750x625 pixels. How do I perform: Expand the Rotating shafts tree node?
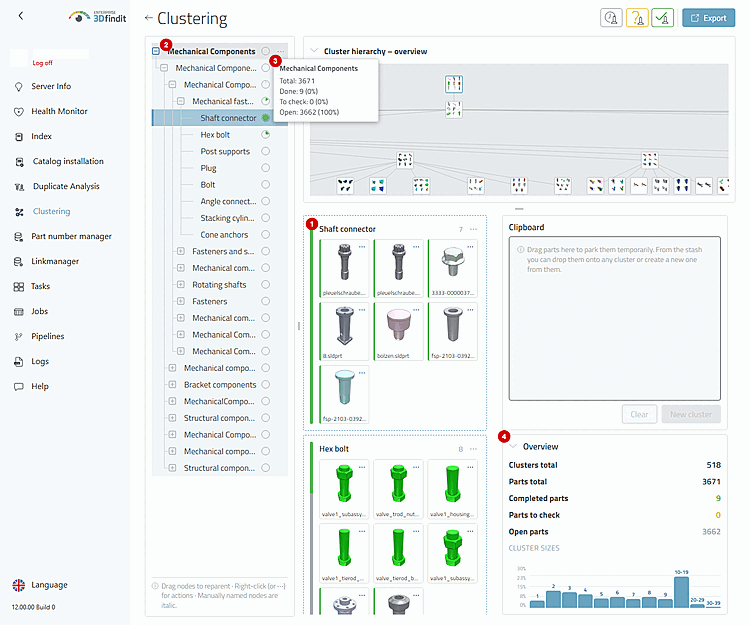click(x=181, y=285)
